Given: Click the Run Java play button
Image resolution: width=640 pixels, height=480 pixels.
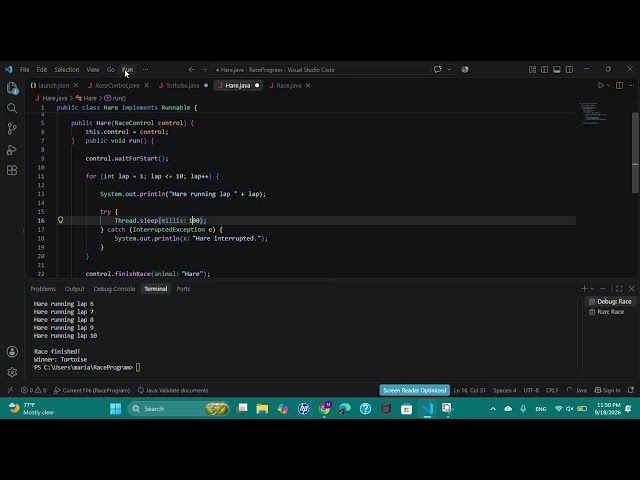Looking at the screenshot, I should point(600,85).
